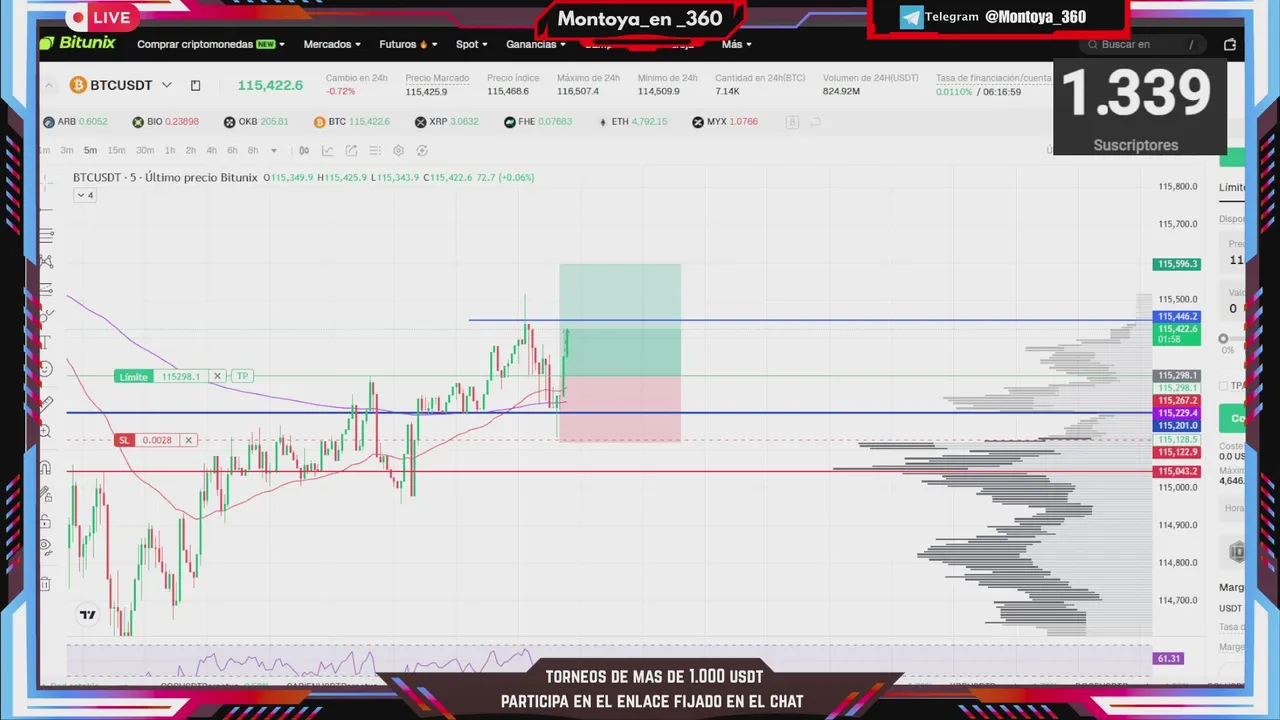
Task: Select the 5m timeframe
Action: point(90,151)
